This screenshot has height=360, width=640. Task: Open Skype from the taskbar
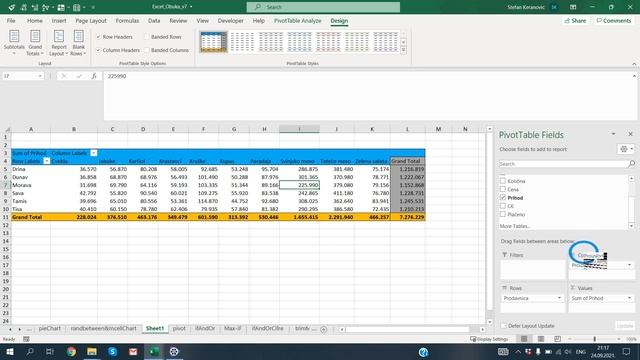[x=113, y=351]
